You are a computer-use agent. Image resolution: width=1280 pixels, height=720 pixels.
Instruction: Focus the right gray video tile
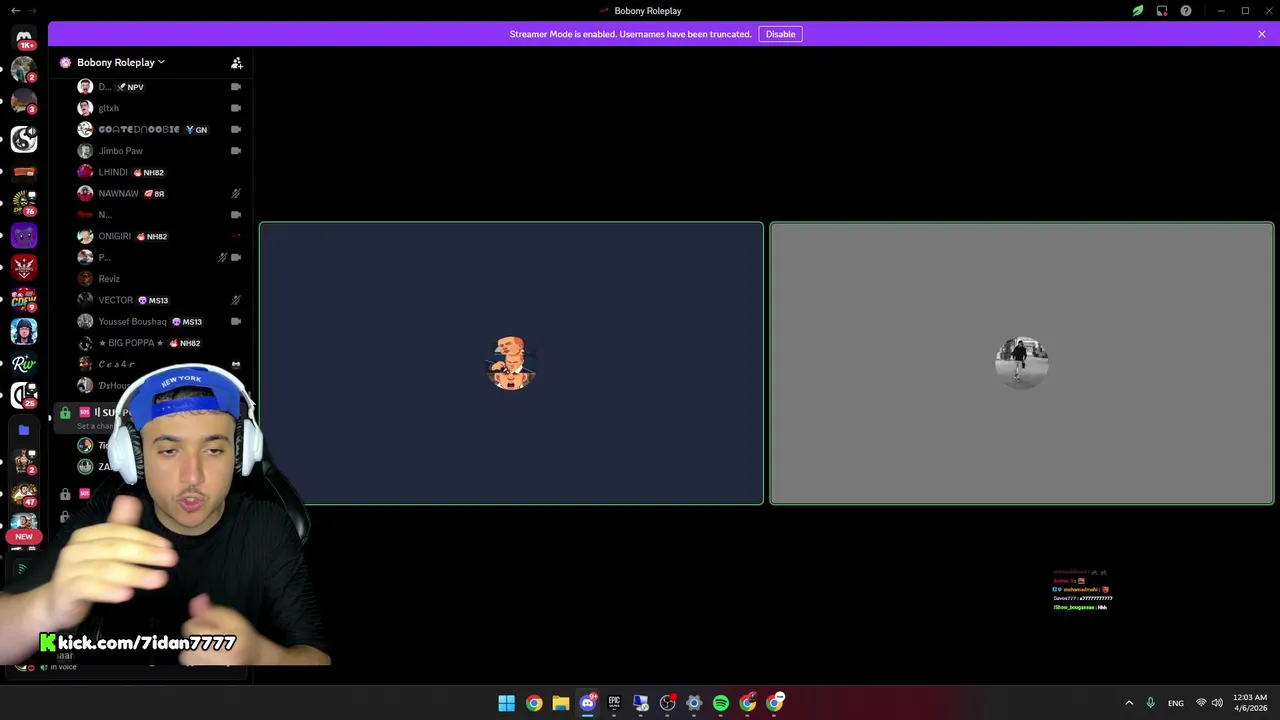coord(1022,363)
